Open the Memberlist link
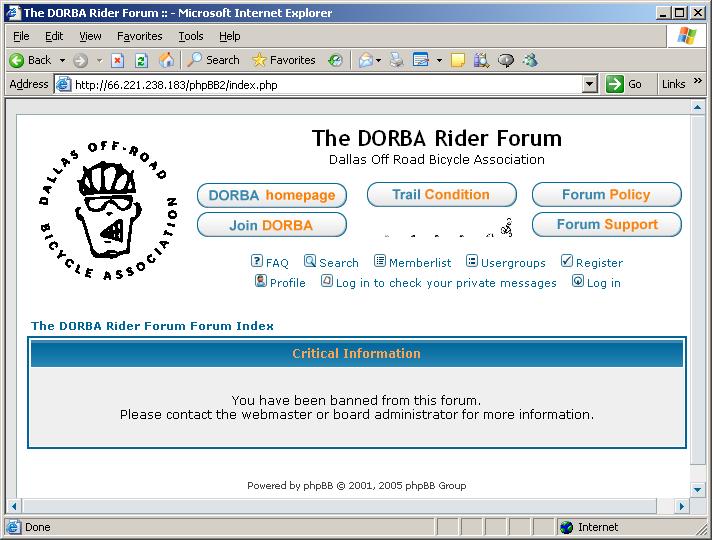712x540 pixels. click(x=412, y=263)
